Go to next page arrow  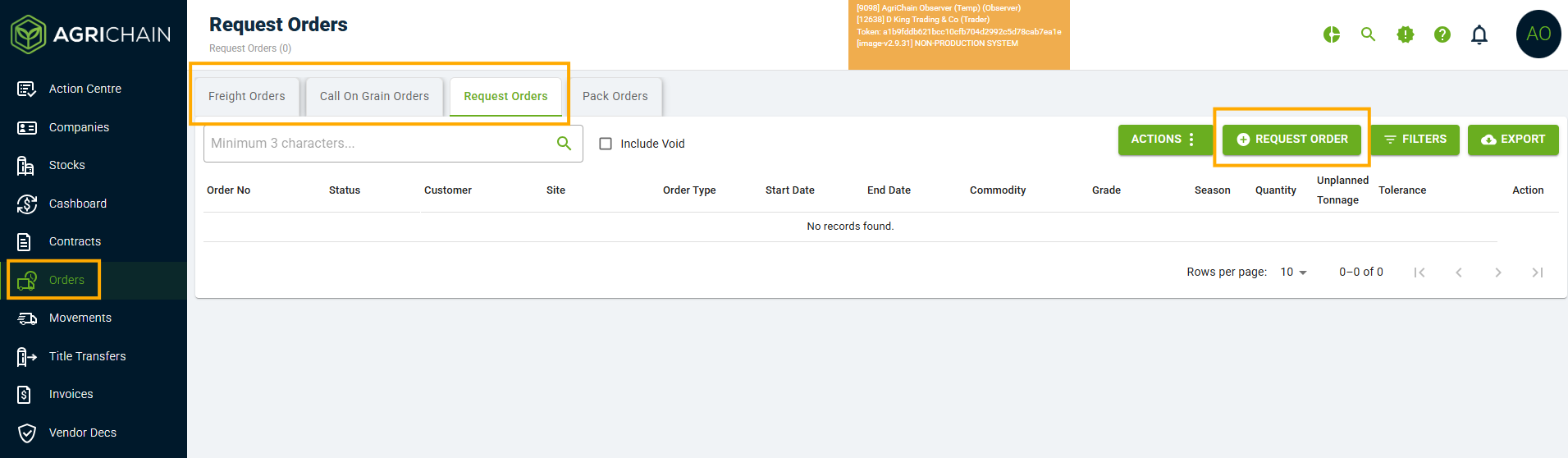pyautogui.click(x=1498, y=273)
